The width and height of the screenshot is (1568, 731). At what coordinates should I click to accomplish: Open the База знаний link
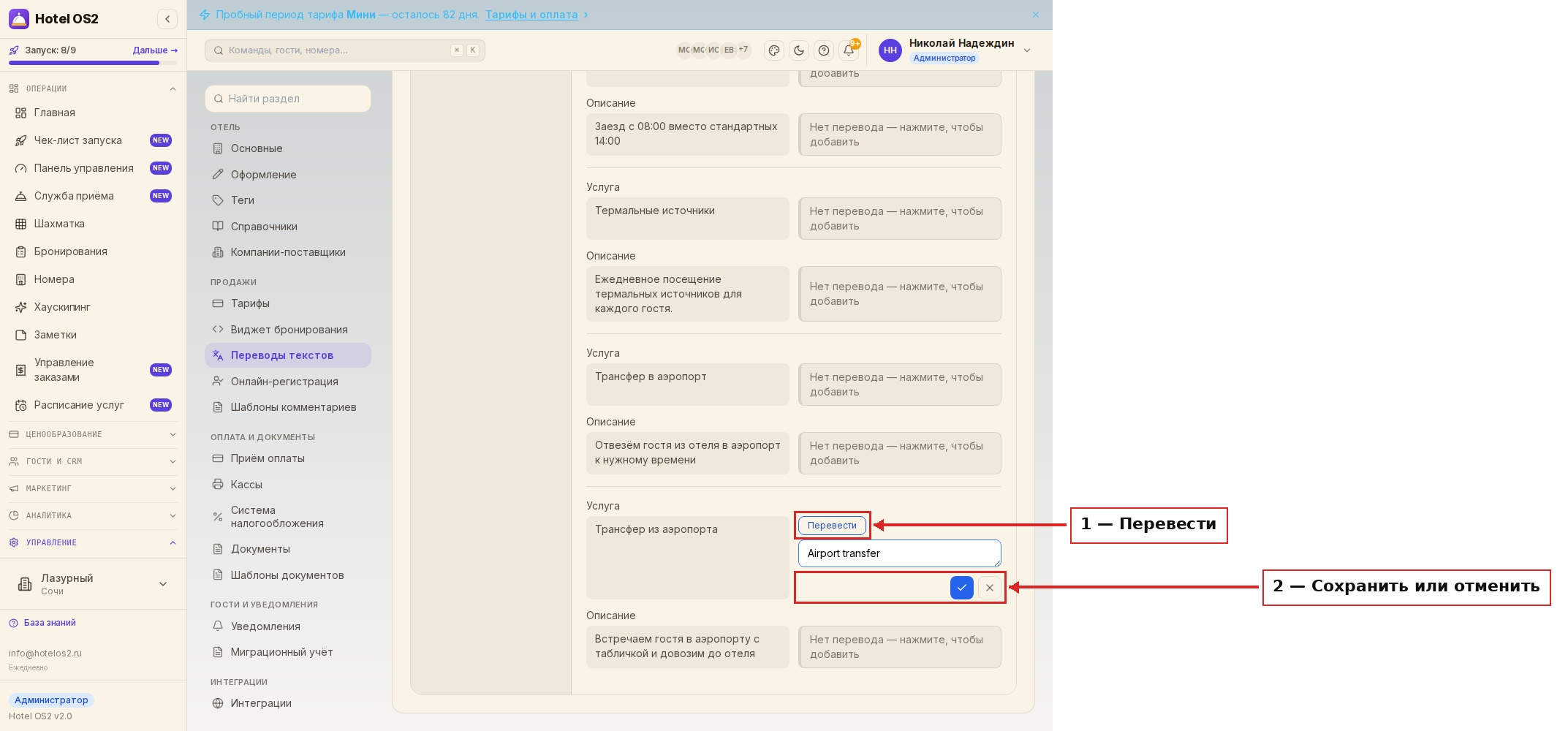pos(42,623)
